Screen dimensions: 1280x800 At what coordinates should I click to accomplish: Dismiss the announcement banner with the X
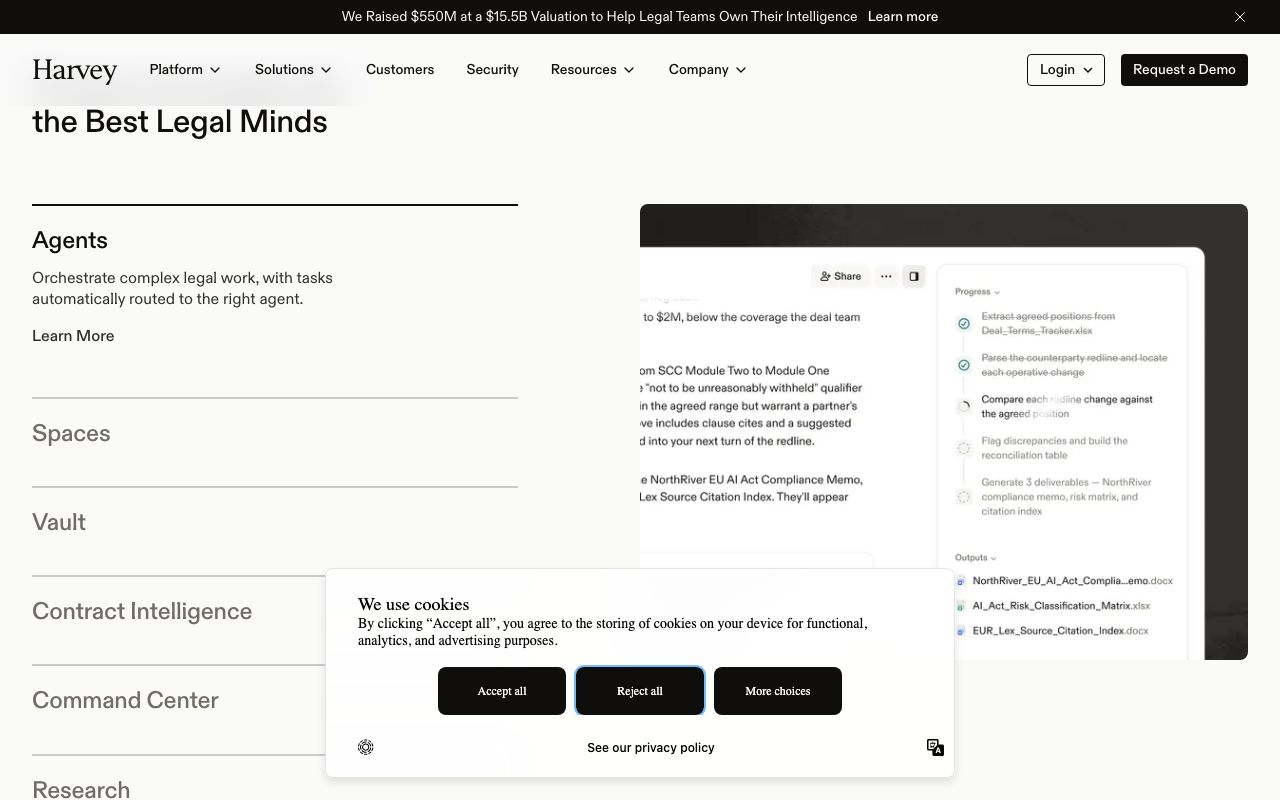1240,17
